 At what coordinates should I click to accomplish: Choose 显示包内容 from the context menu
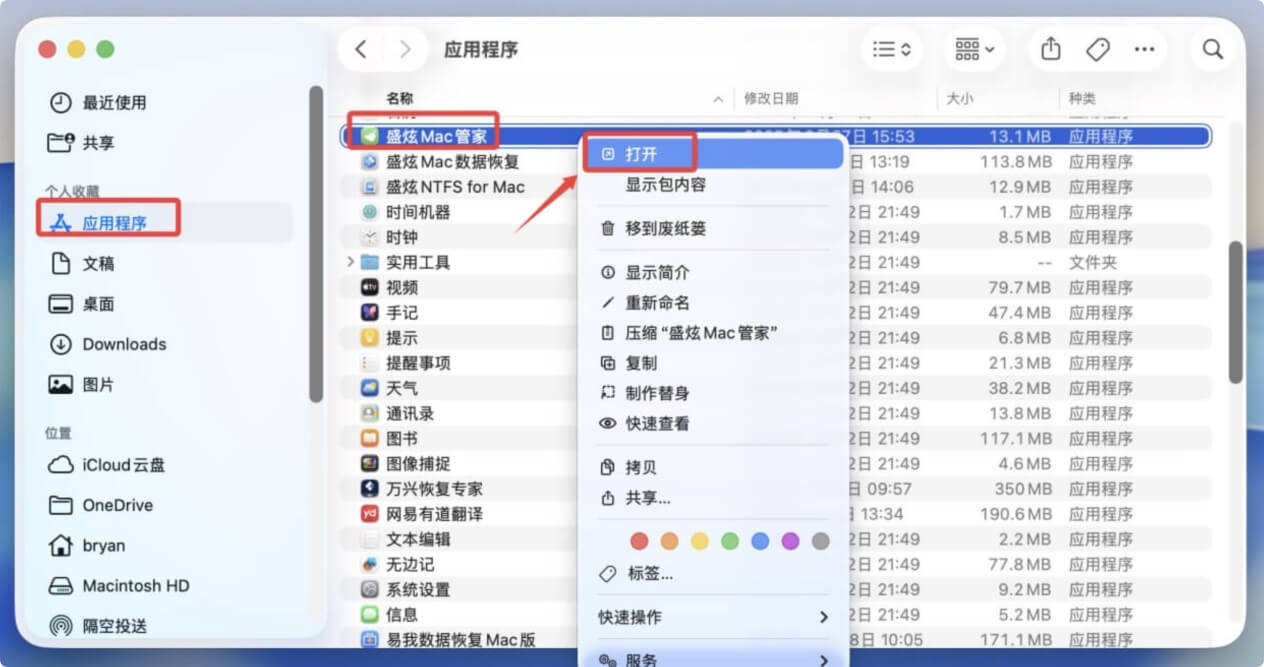point(665,185)
